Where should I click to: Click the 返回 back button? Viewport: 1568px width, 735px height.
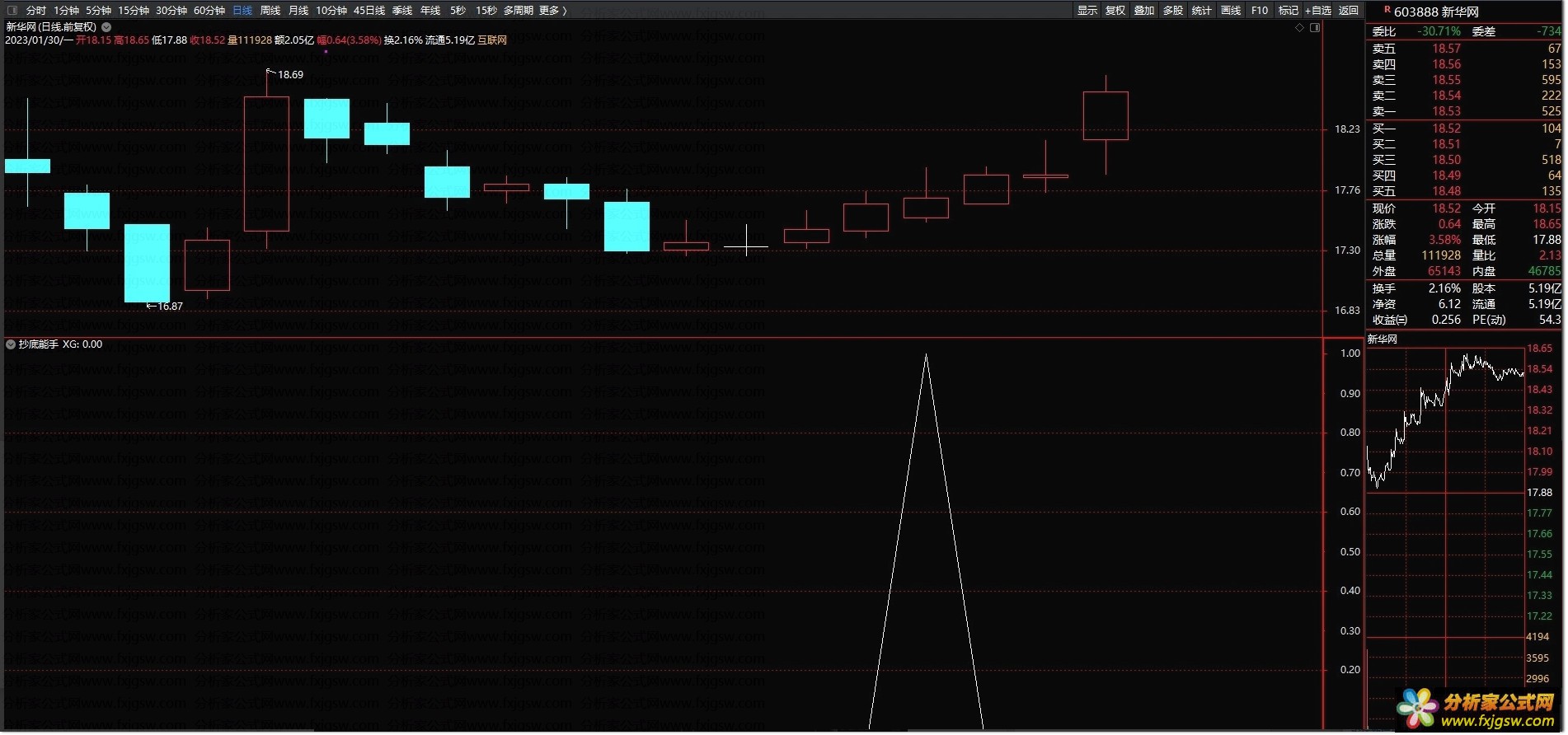(x=1349, y=11)
